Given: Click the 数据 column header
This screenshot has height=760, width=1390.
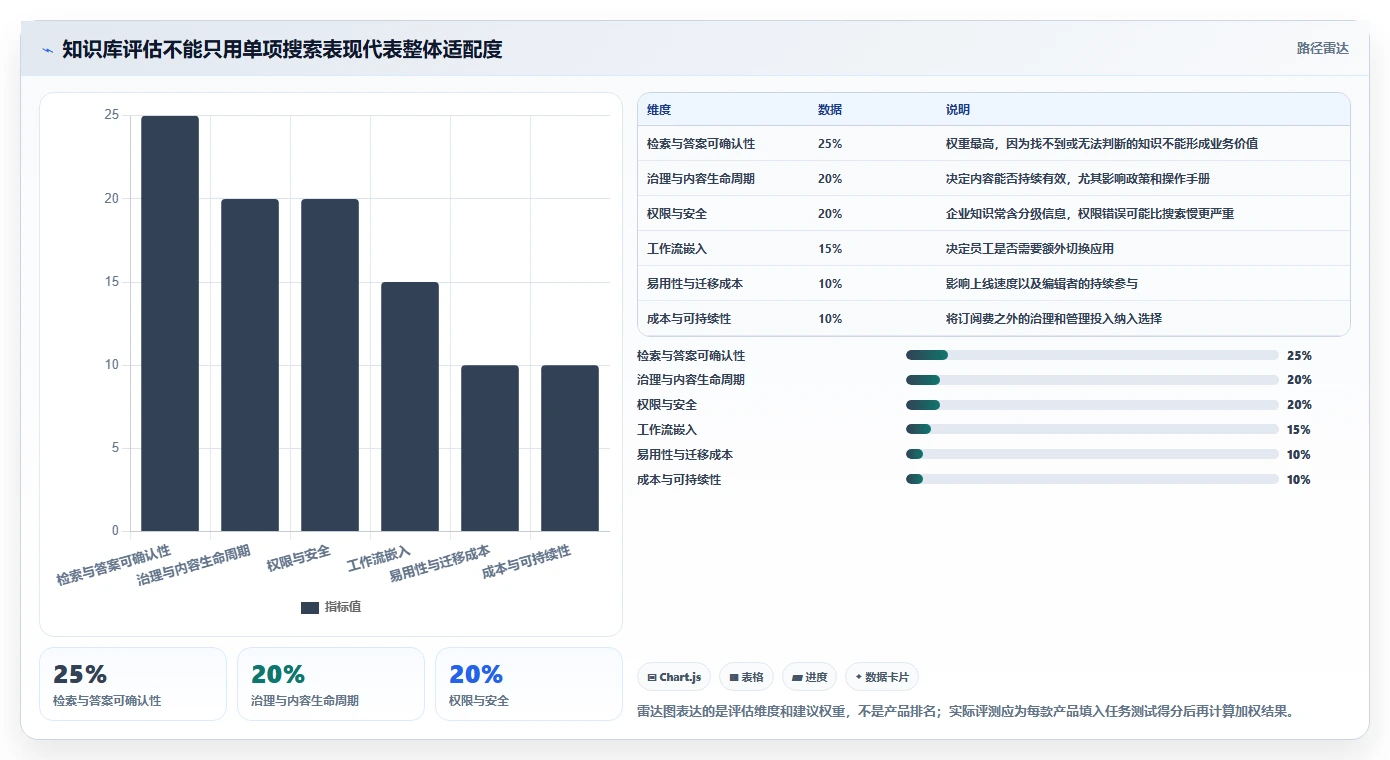Looking at the screenshot, I should (830, 109).
